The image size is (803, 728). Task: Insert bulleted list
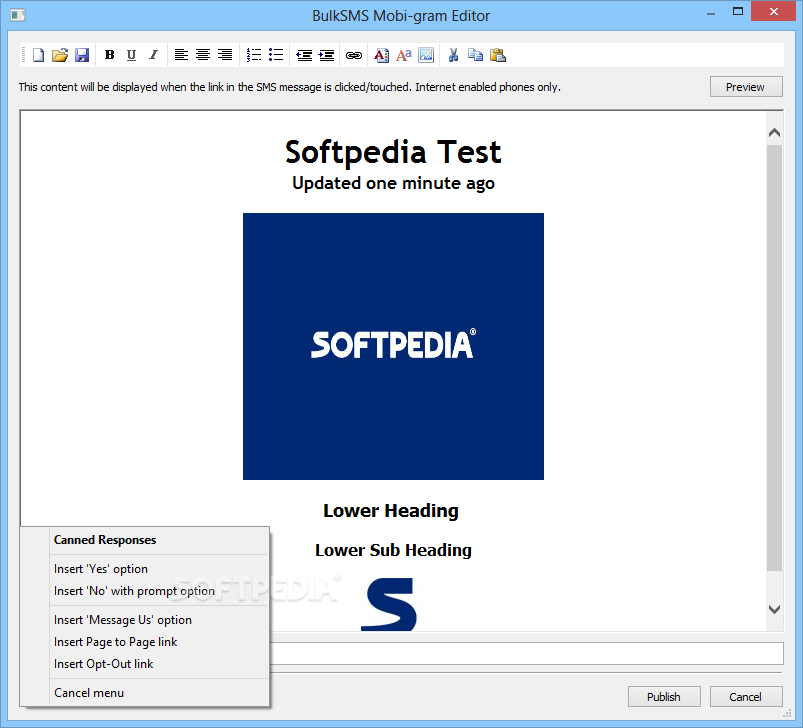276,55
